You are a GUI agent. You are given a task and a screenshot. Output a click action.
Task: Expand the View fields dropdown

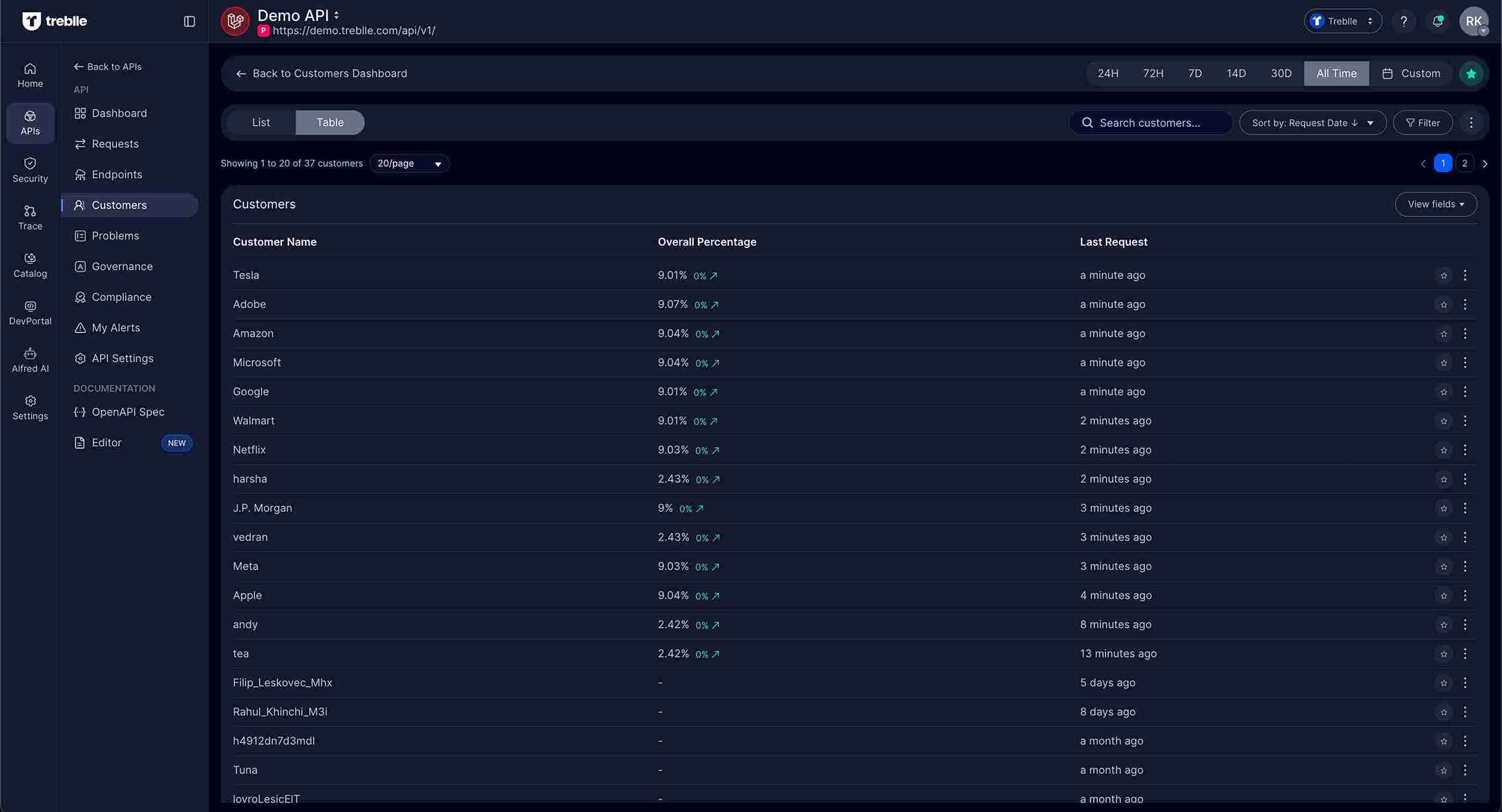point(1436,204)
